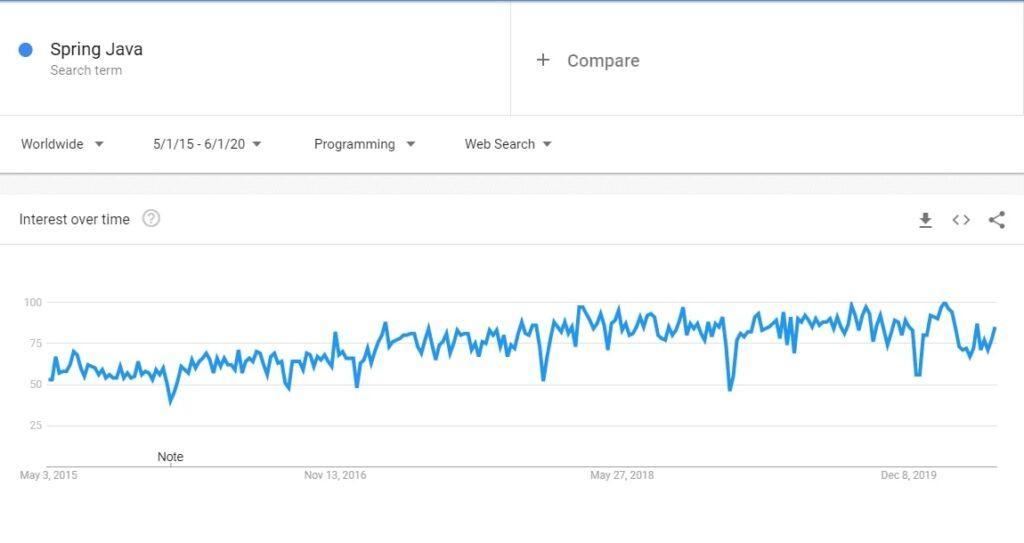Click the Dec 8, 2019 axis label

pyautogui.click(x=908, y=475)
